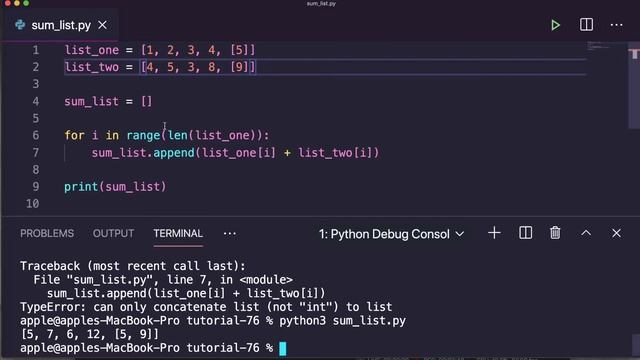Create a new terminal with plus icon
The image size is (640, 360).
click(x=494, y=233)
